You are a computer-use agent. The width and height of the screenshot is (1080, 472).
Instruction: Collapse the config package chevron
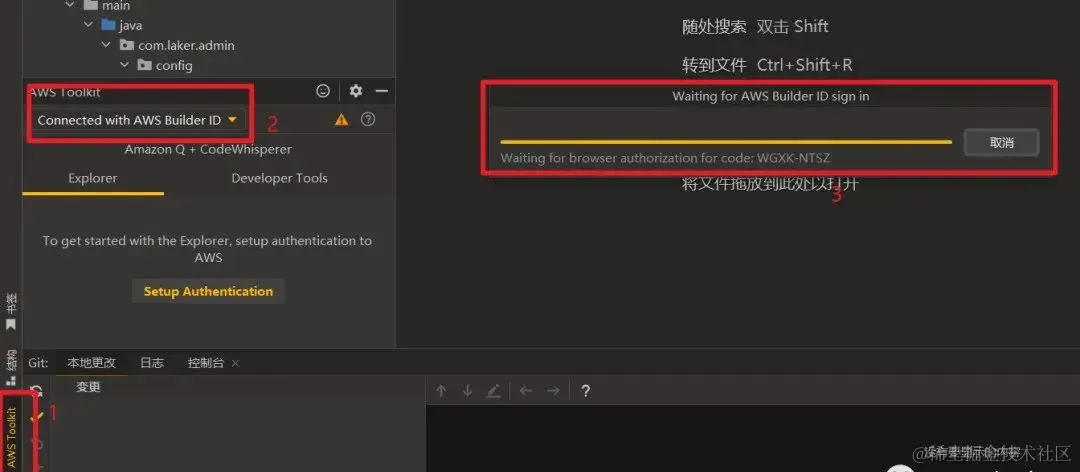click(x=125, y=65)
